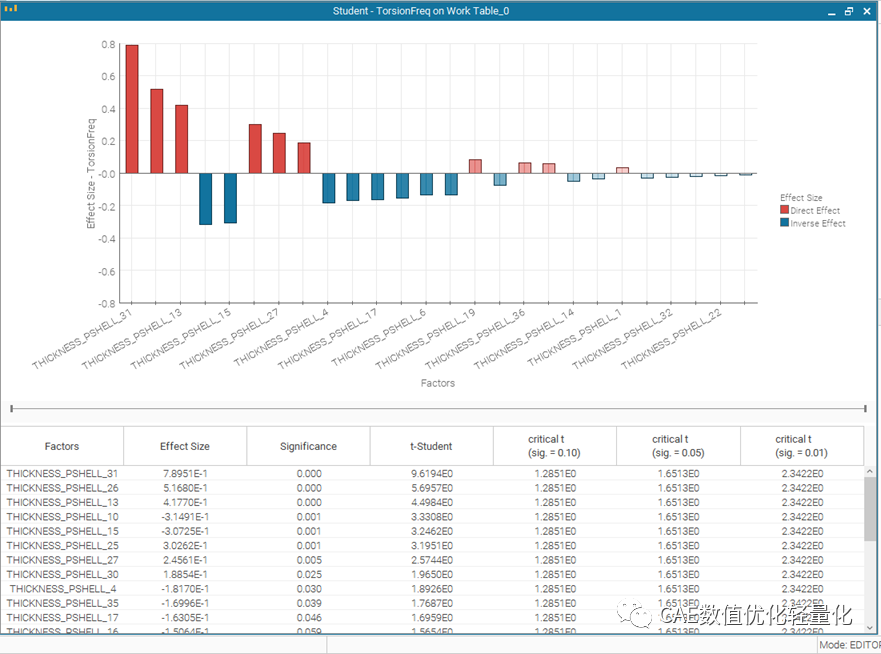This screenshot has height=654, width=881.
Task: Sort by Effect Size column header
Action: [185, 446]
